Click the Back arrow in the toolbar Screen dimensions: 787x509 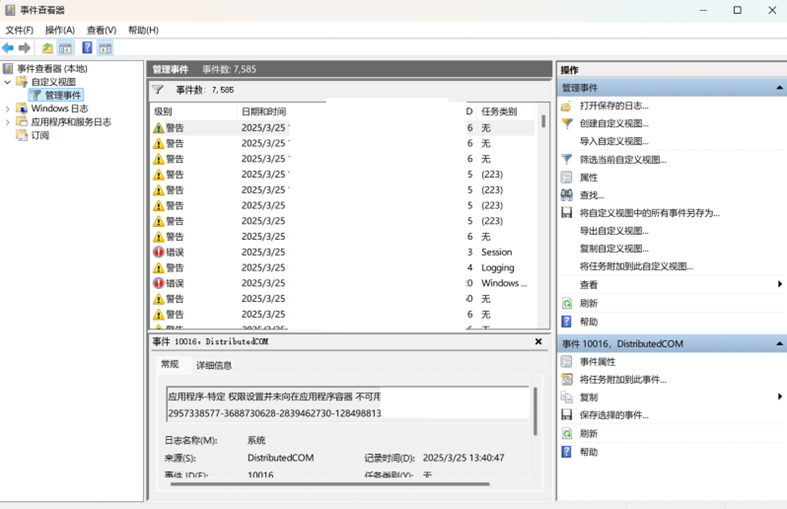click(8, 48)
